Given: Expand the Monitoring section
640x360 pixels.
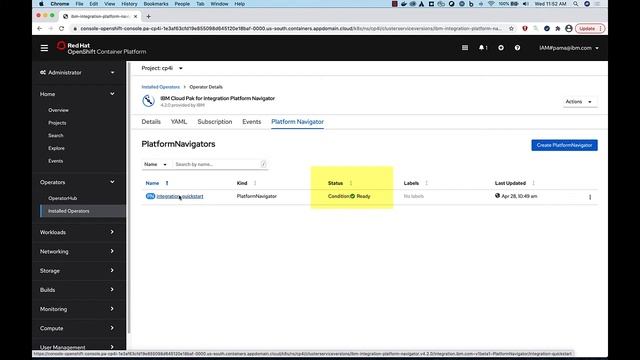Looking at the screenshot, I should coord(77,309).
